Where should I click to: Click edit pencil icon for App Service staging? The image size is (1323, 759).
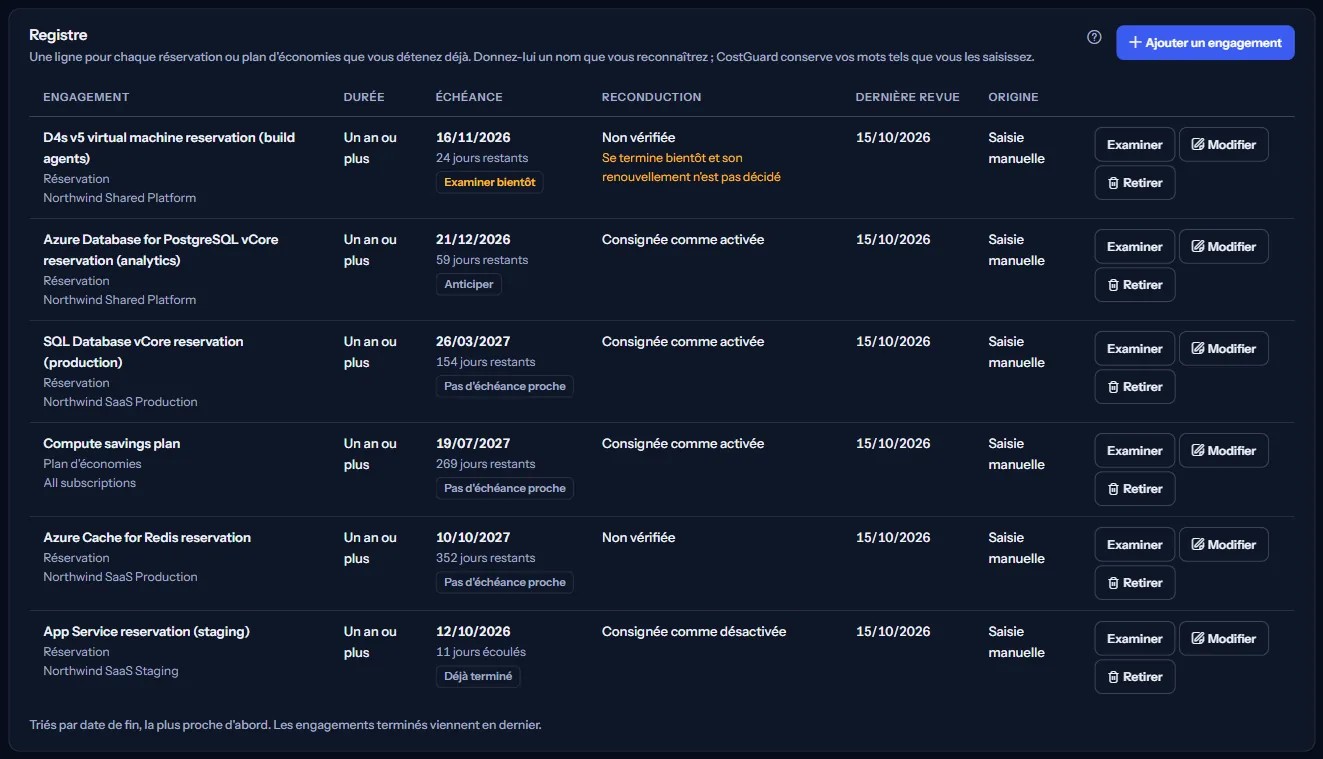coord(1197,639)
